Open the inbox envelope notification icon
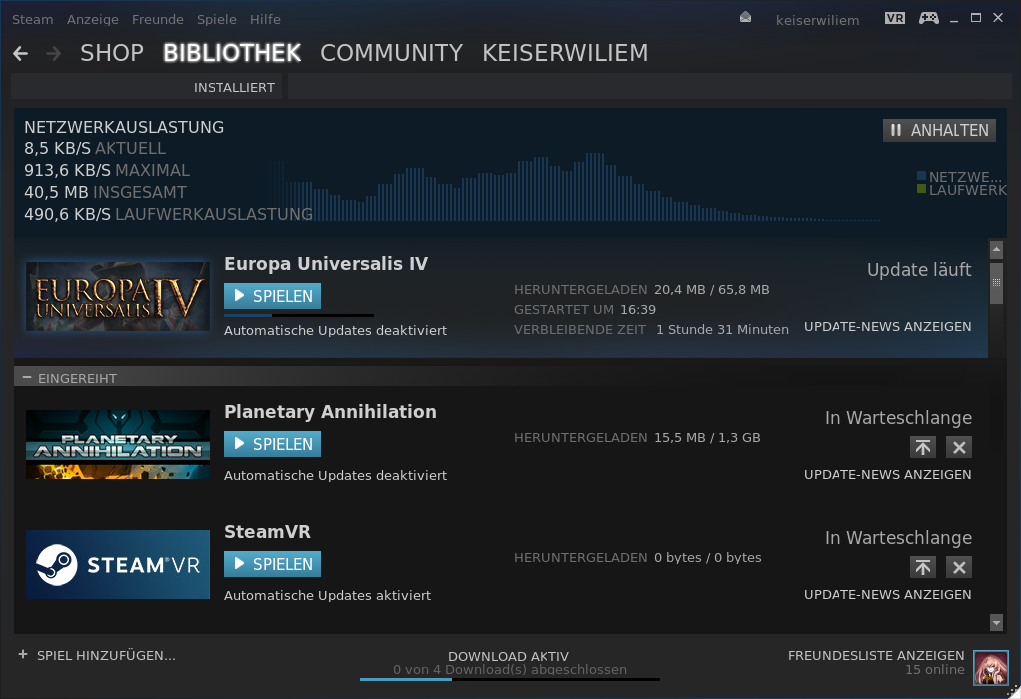The height and width of the screenshot is (699, 1021). (746, 18)
